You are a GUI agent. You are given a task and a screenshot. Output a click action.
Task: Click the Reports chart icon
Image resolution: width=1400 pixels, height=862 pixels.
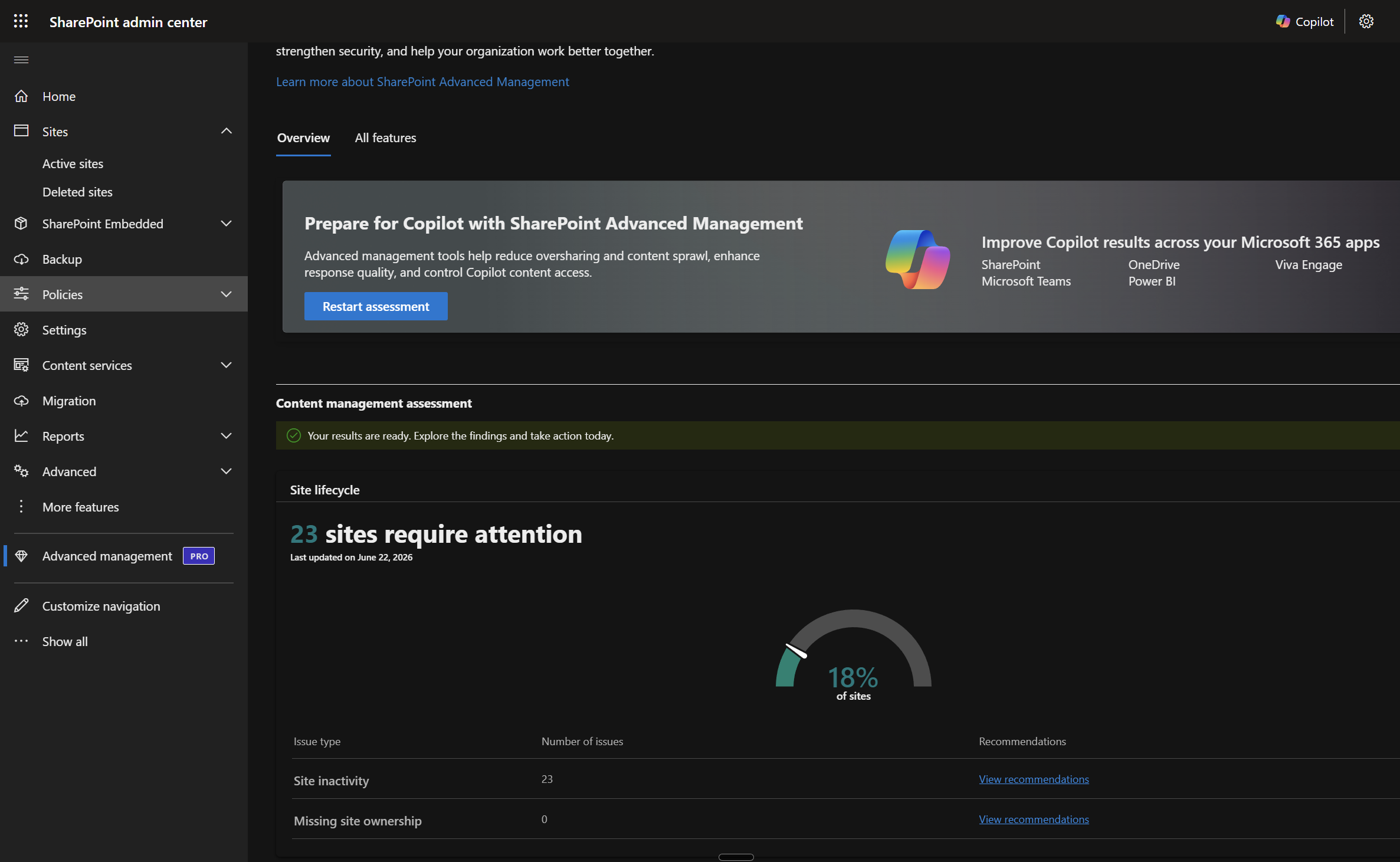click(x=21, y=436)
